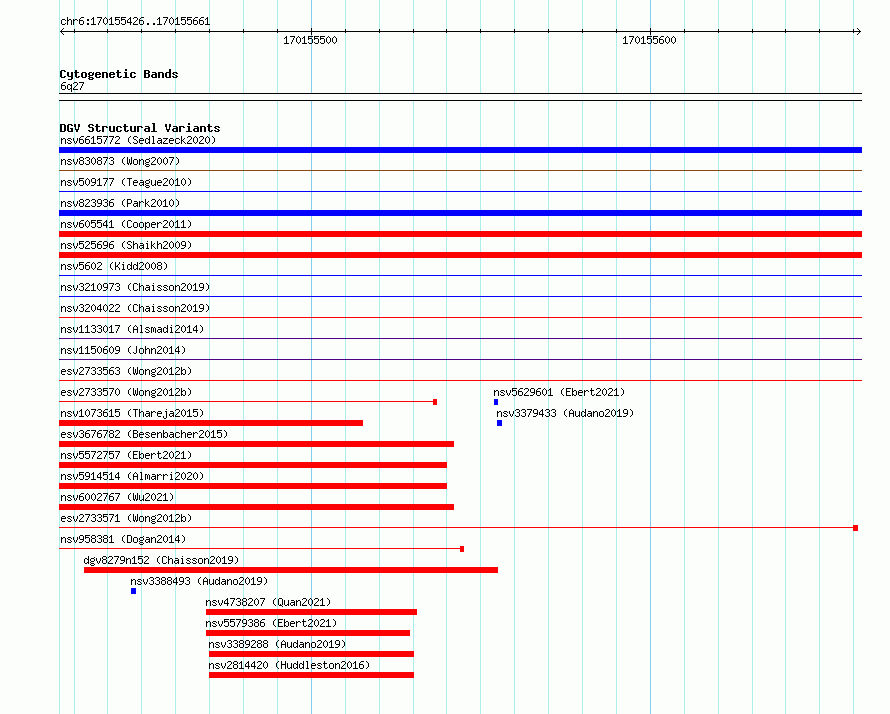Click the red bar under esv3676782
The width and height of the screenshot is (890, 714).
257,444
